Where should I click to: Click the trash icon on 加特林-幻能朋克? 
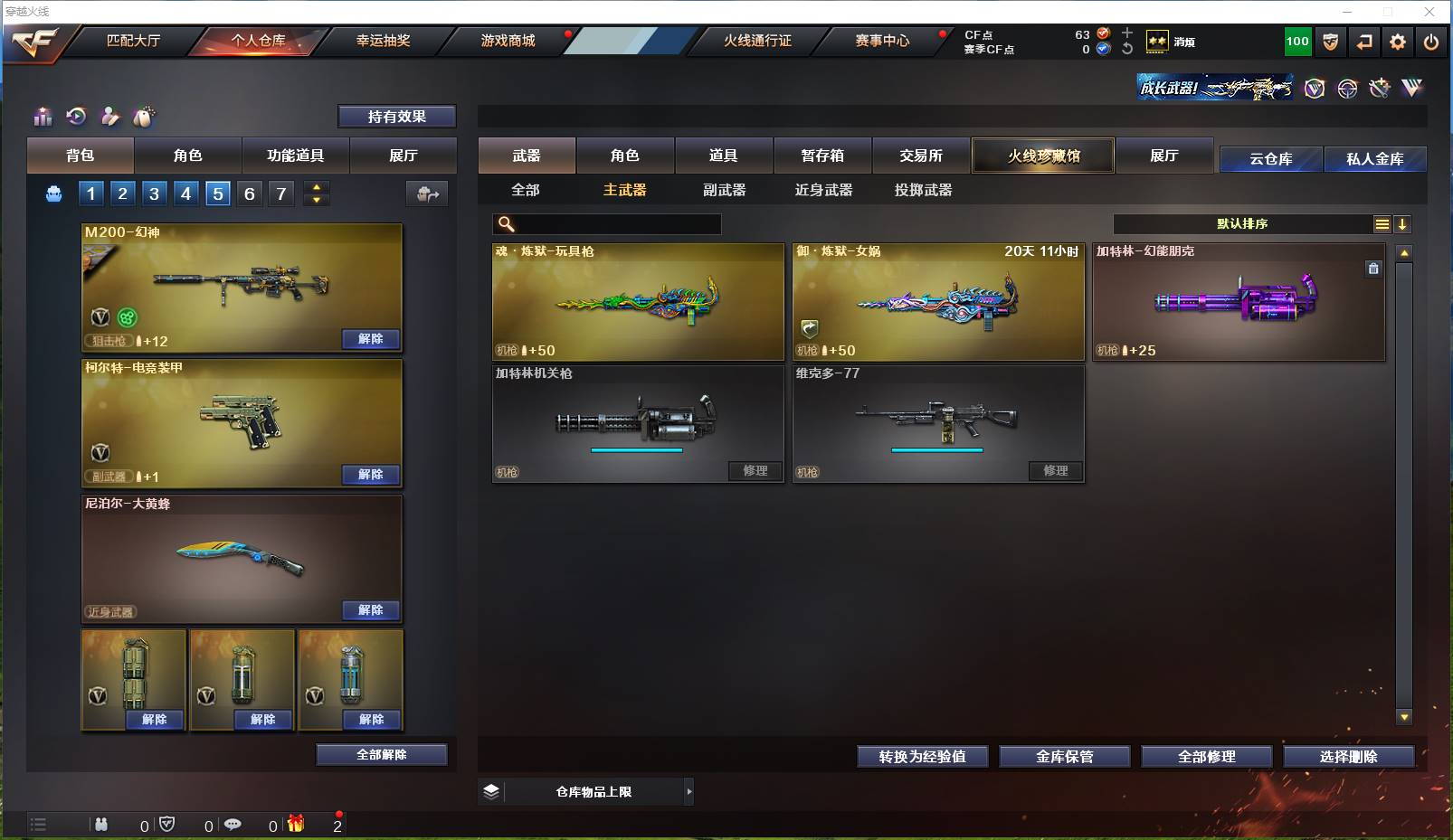[1373, 269]
